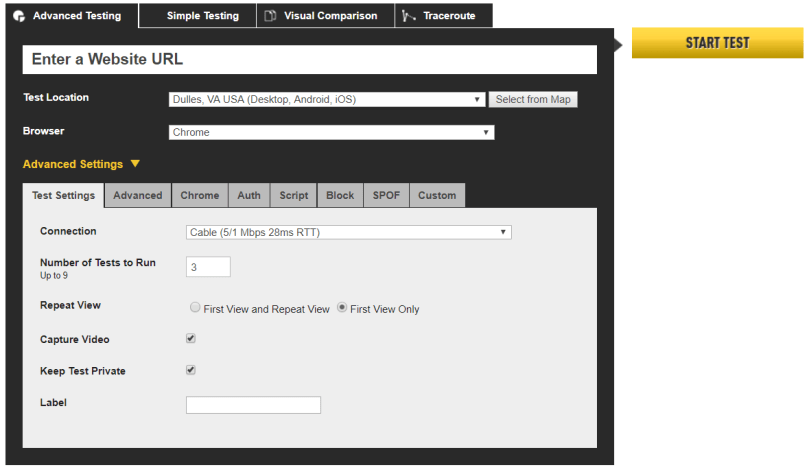Click the Label text input field
Image resolution: width=809 pixels, height=474 pixels.
click(253, 405)
